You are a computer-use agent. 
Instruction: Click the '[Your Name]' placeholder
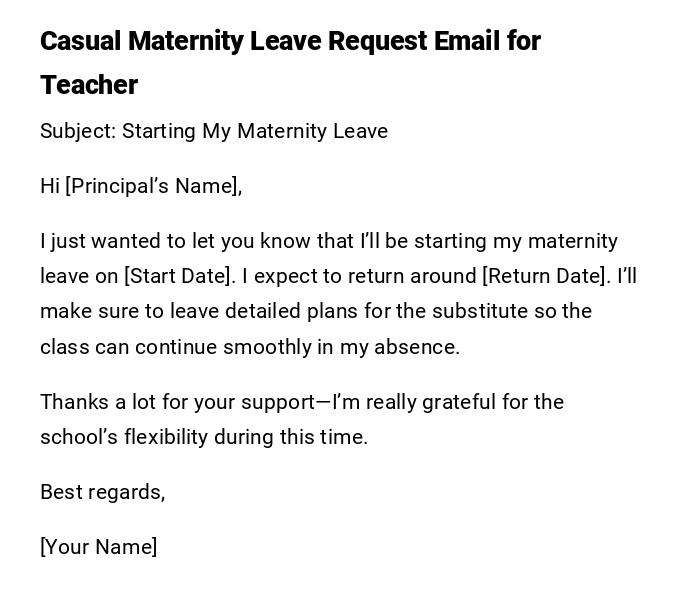point(99,547)
